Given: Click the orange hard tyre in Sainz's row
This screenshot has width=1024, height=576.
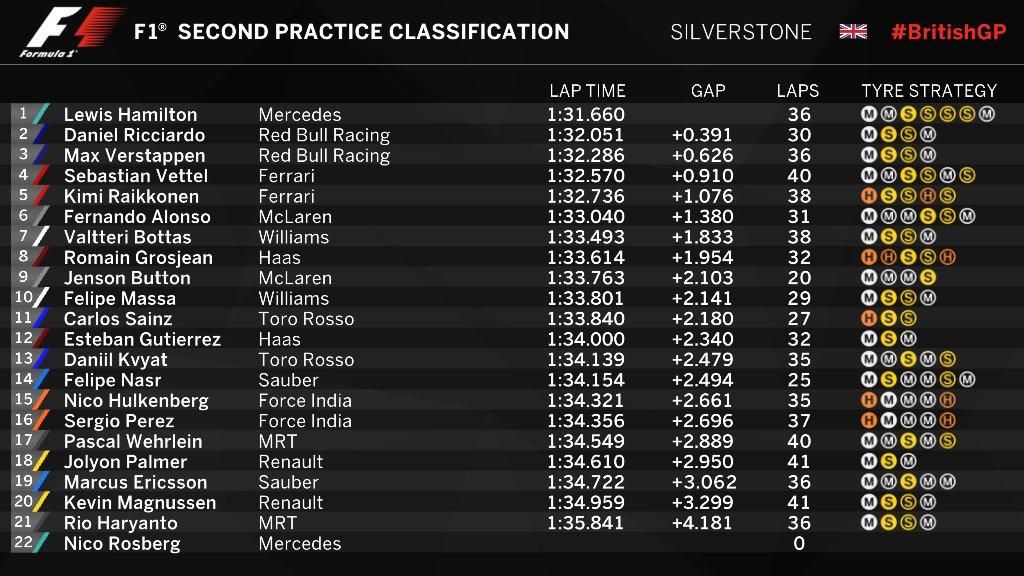Looking at the screenshot, I should click(870, 319).
